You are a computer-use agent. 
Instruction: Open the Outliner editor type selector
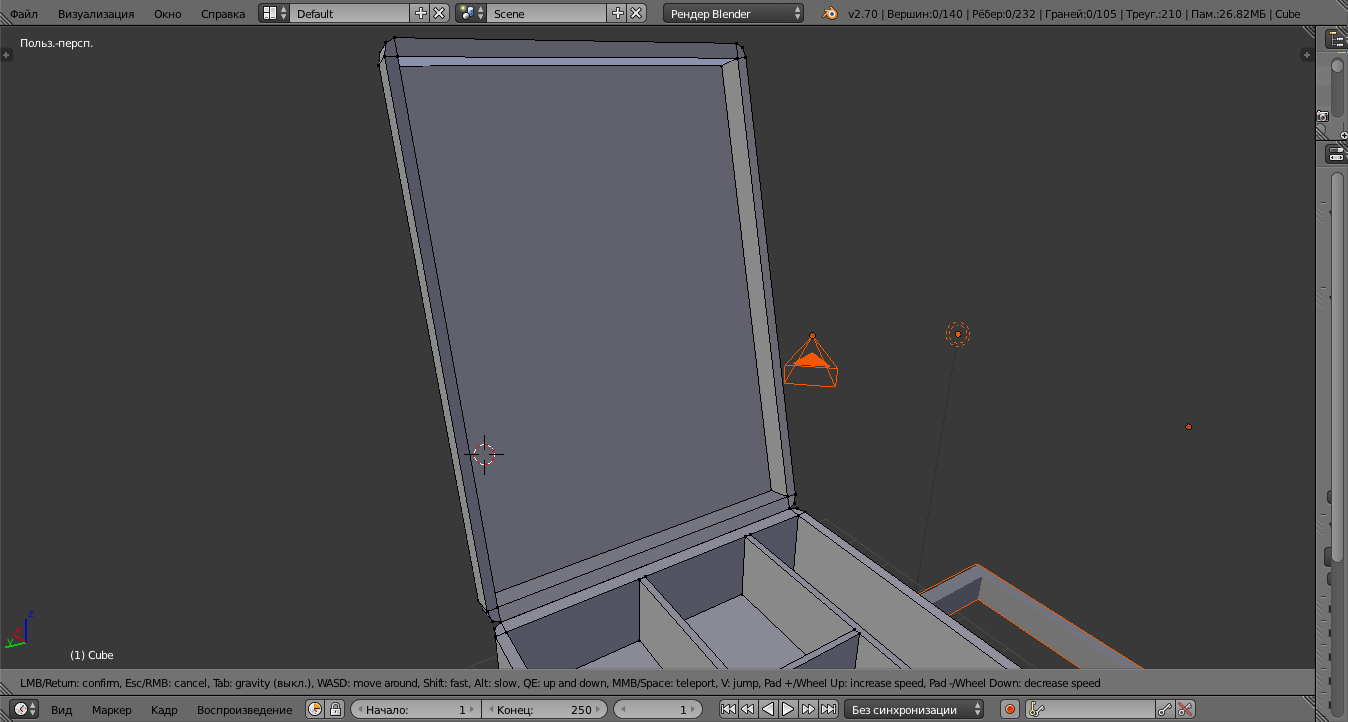point(1336,39)
